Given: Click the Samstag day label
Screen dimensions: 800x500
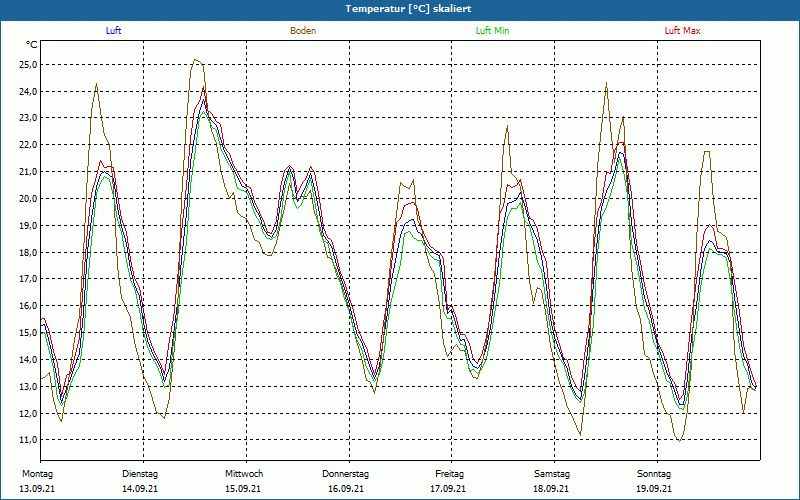Looking at the screenshot, I should tap(552, 474).
